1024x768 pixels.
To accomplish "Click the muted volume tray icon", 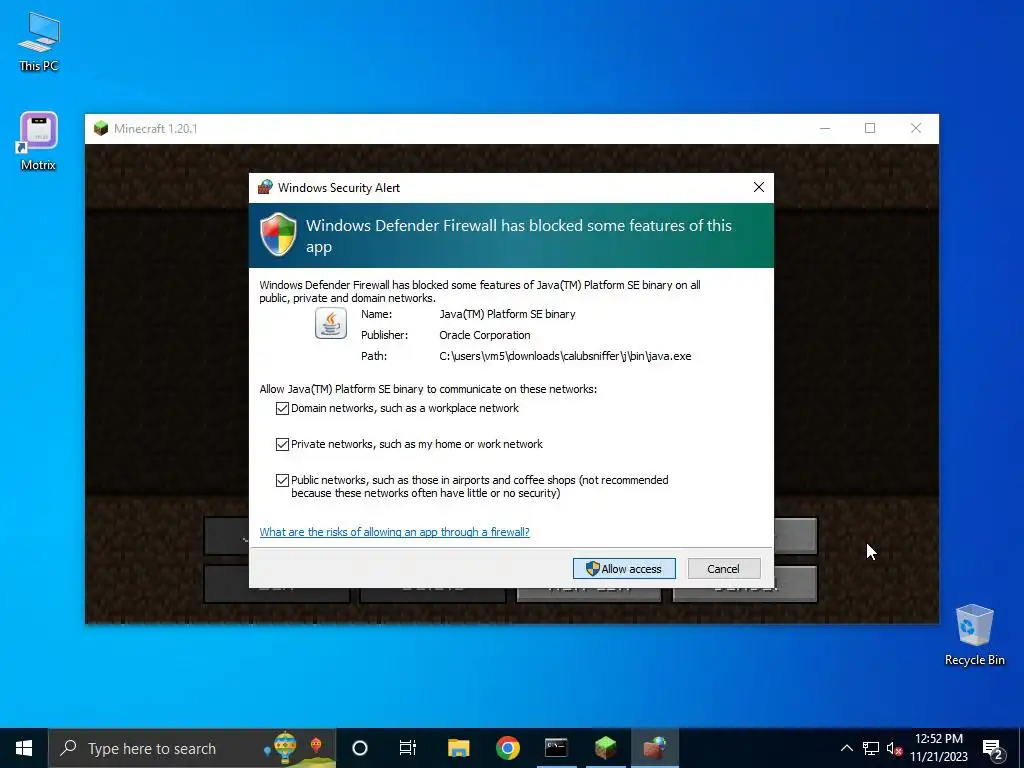I will 894,748.
